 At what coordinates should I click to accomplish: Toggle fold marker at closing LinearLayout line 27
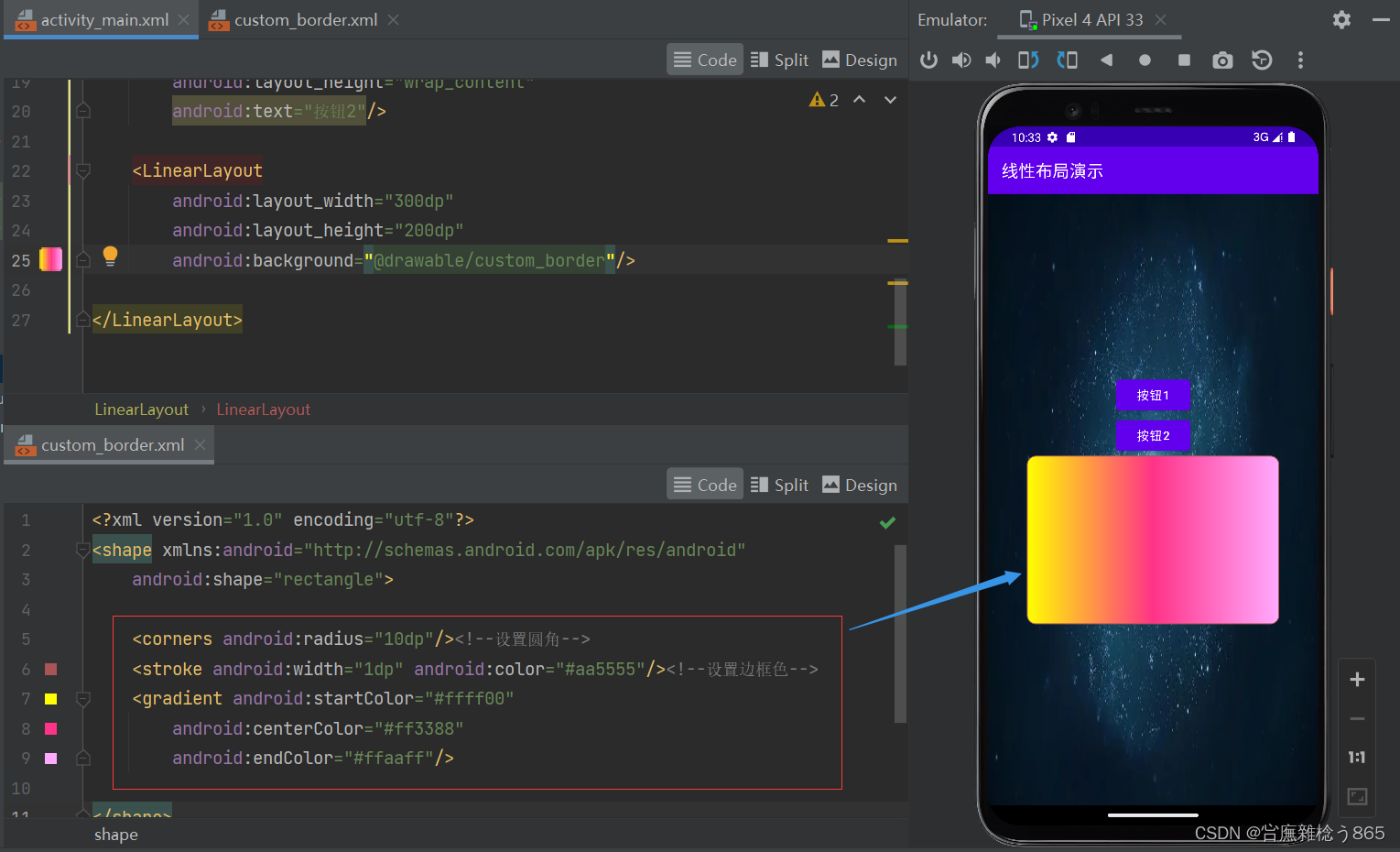click(83, 320)
